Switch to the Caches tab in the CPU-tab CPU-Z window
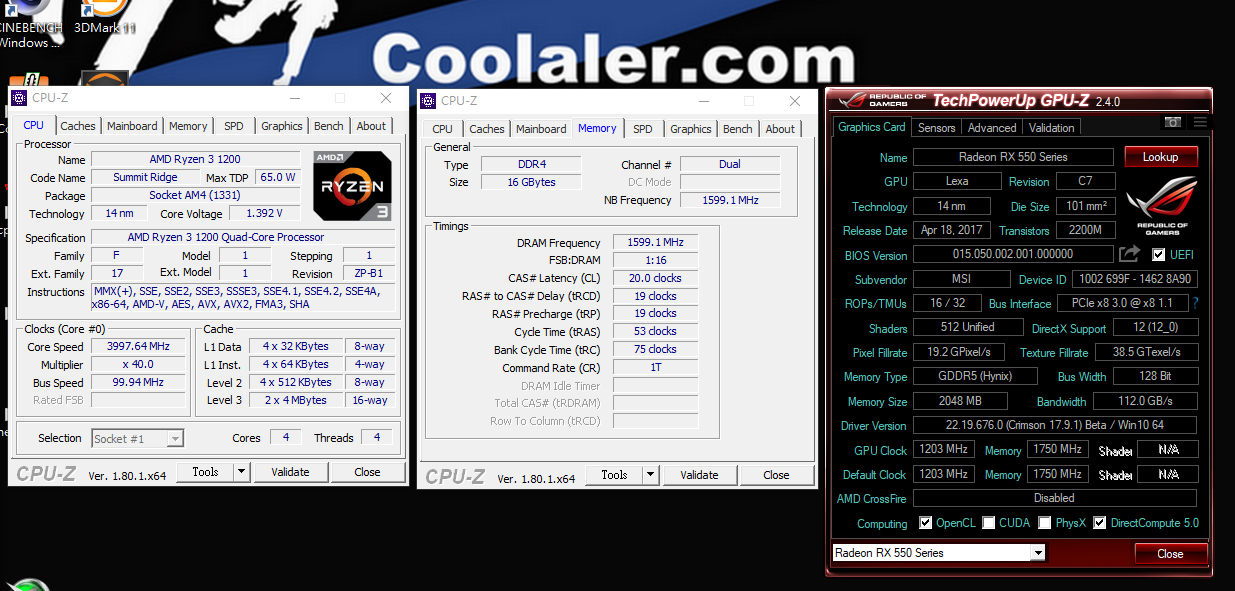This screenshot has height=591, width=1235. click(x=78, y=126)
